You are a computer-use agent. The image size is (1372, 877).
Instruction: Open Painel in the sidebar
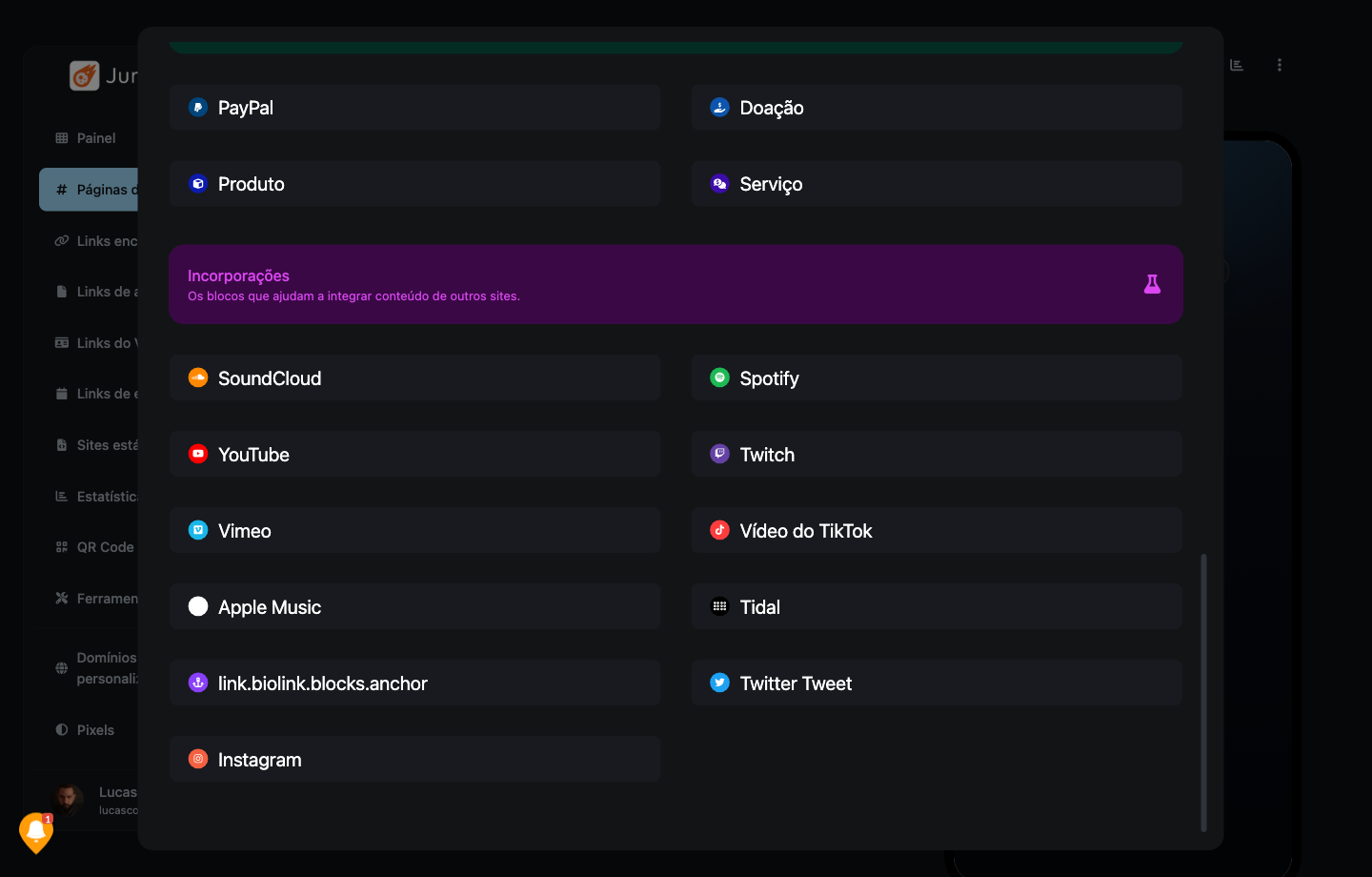click(x=89, y=138)
